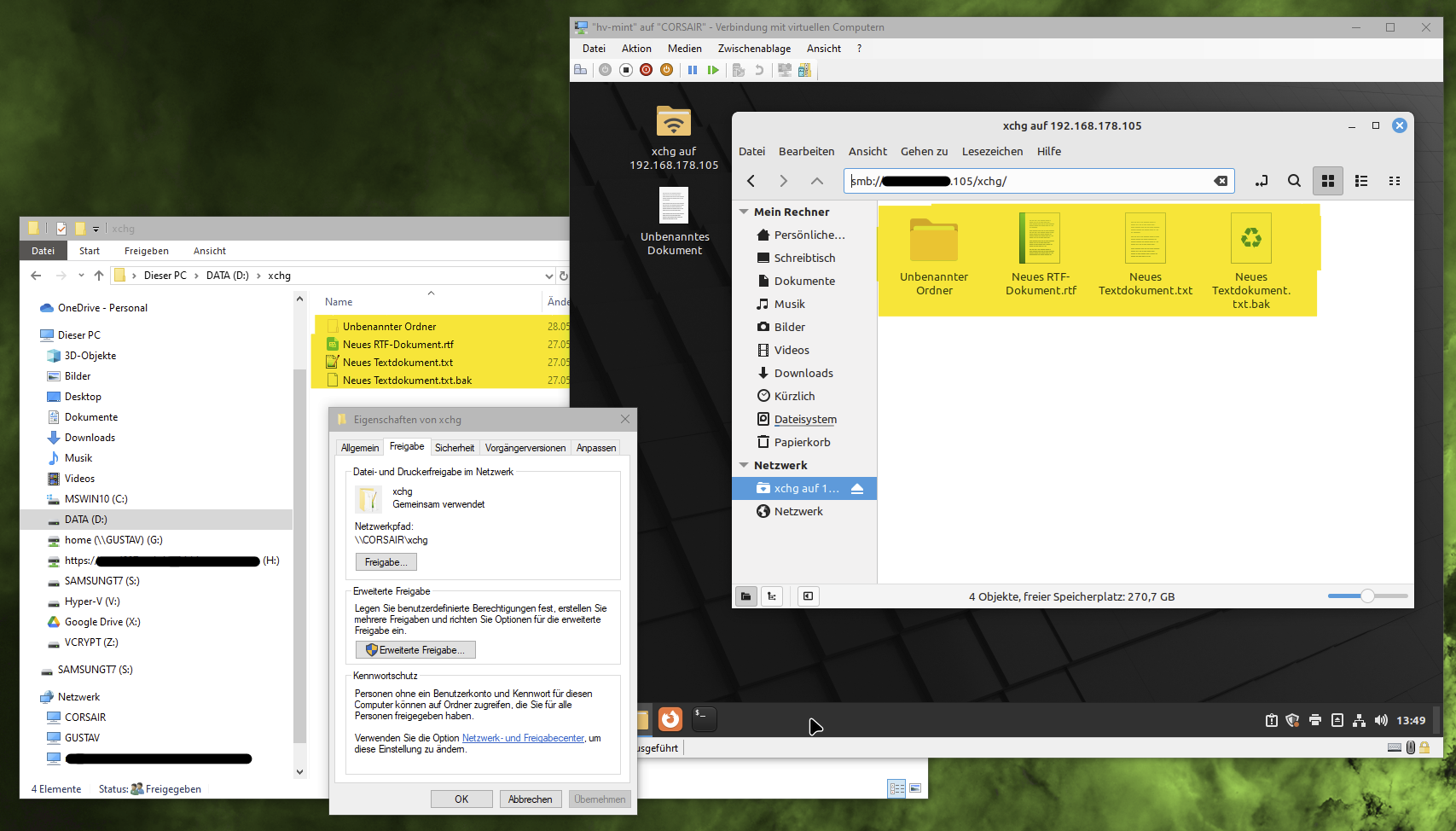Adjust the Nemo icon zoom slider
The width and height of the screenshot is (1456, 831).
pos(1367,596)
